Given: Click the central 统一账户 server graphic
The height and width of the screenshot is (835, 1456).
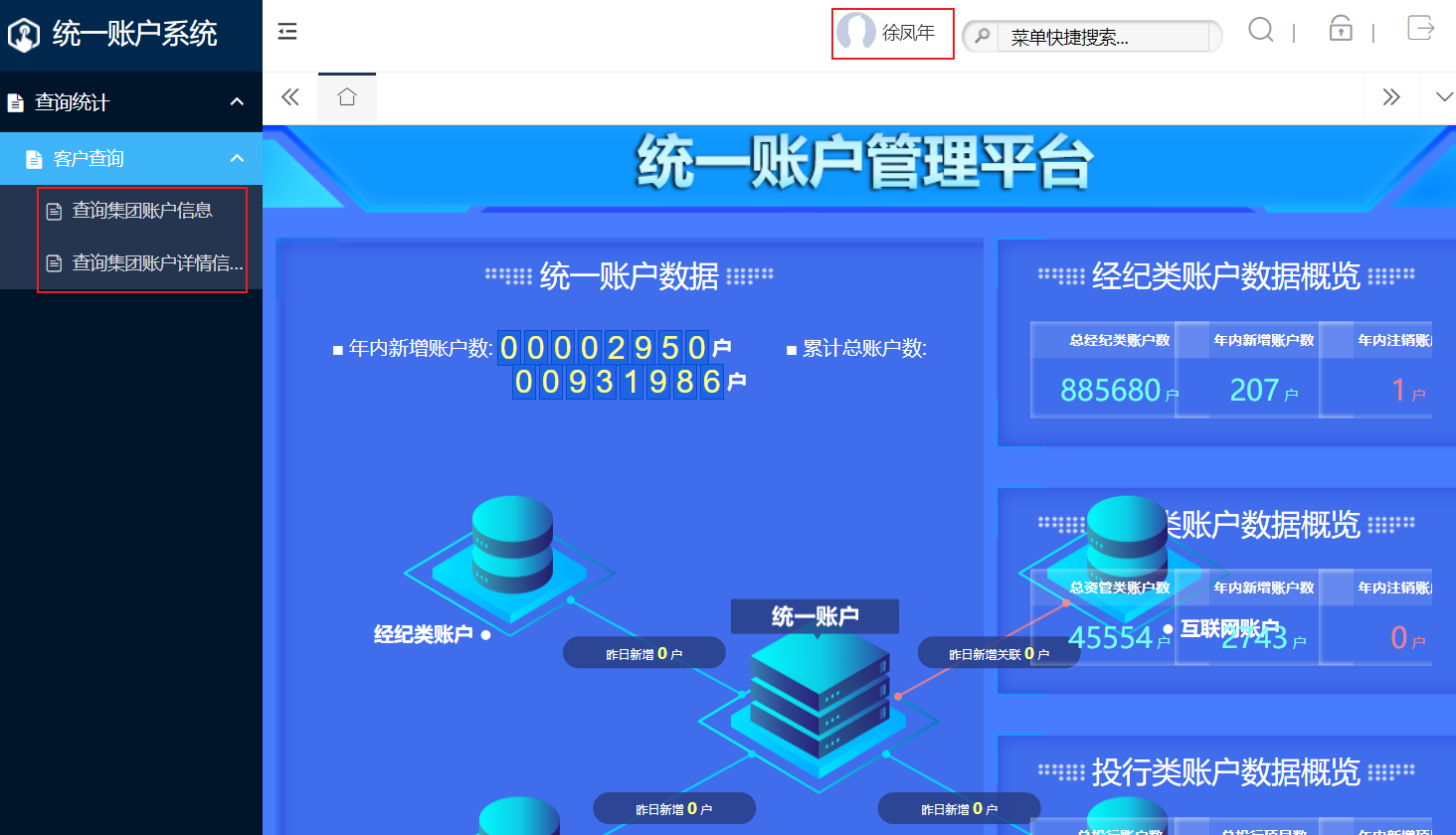Looking at the screenshot, I should pos(819,708).
